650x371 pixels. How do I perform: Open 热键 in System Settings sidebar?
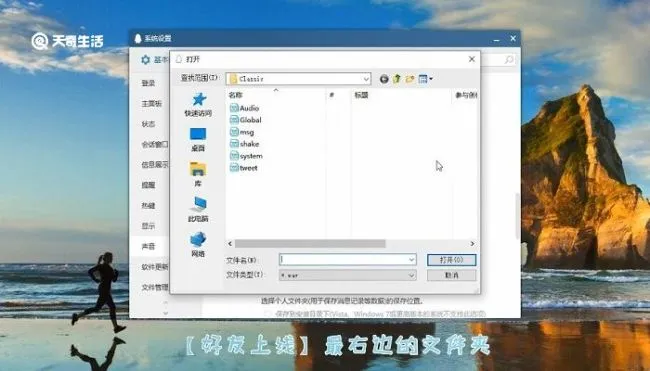148,206
